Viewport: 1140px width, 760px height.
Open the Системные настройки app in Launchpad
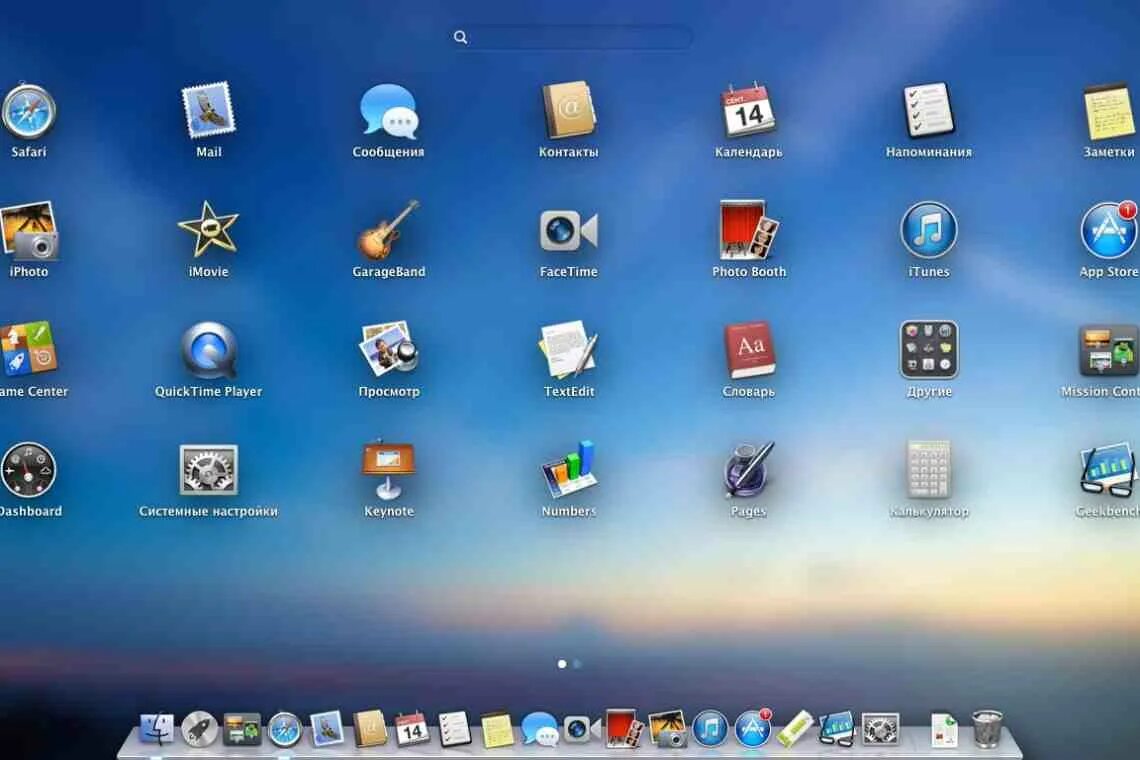point(209,471)
